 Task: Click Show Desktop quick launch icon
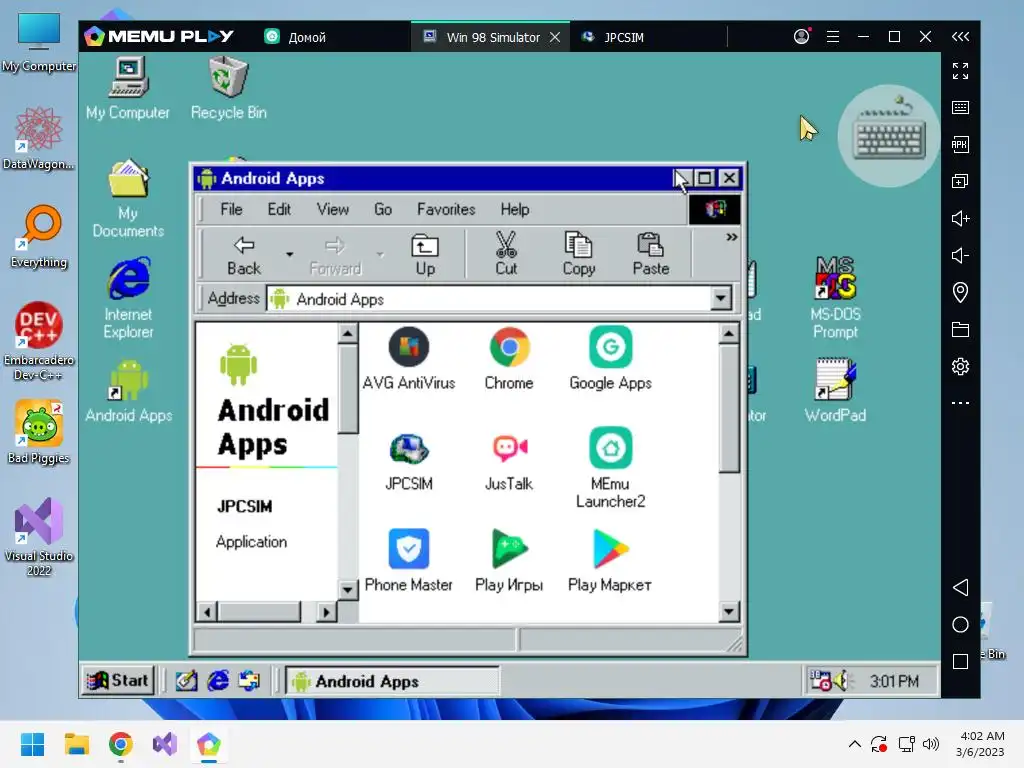pyautogui.click(x=186, y=681)
